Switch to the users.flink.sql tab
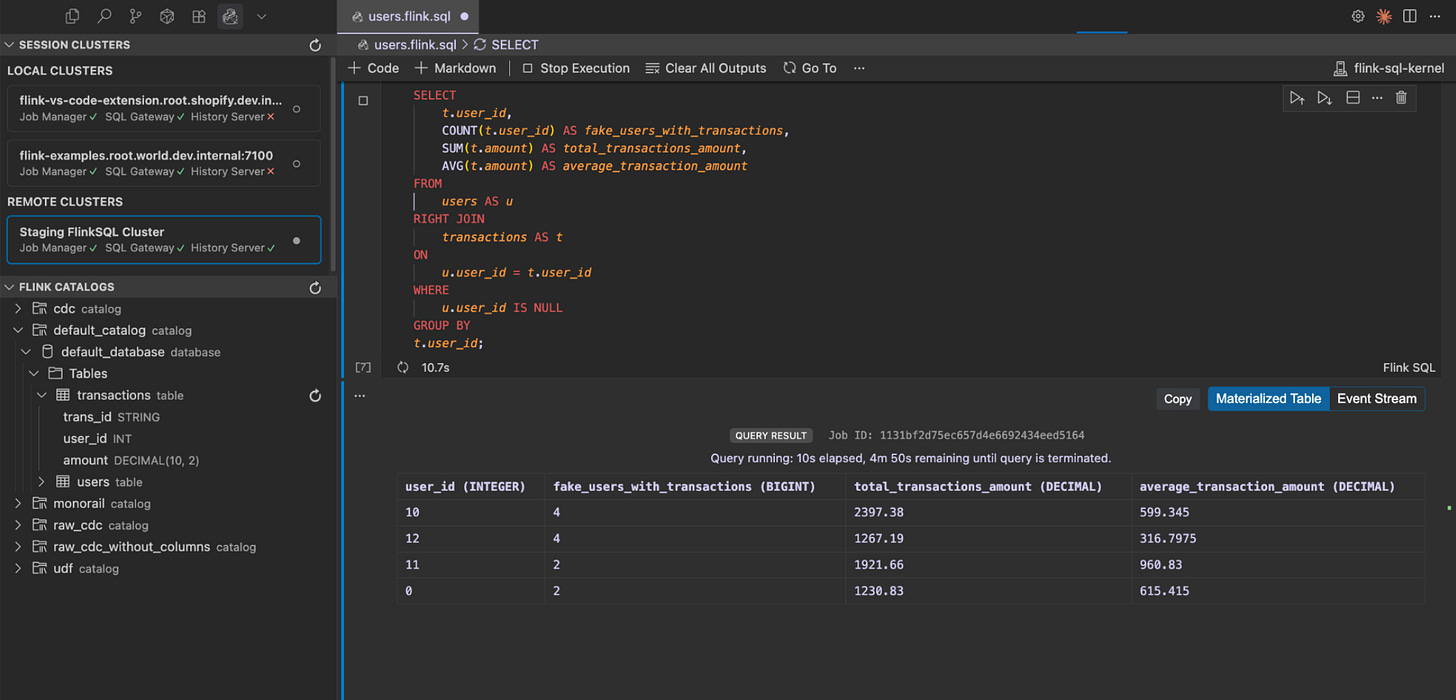The width and height of the screenshot is (1456, 700). 409,16
